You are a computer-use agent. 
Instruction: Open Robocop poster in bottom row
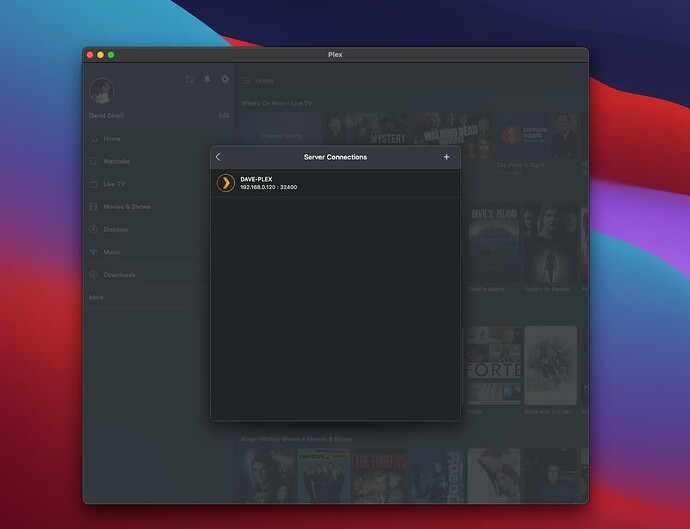click(437, 475)
